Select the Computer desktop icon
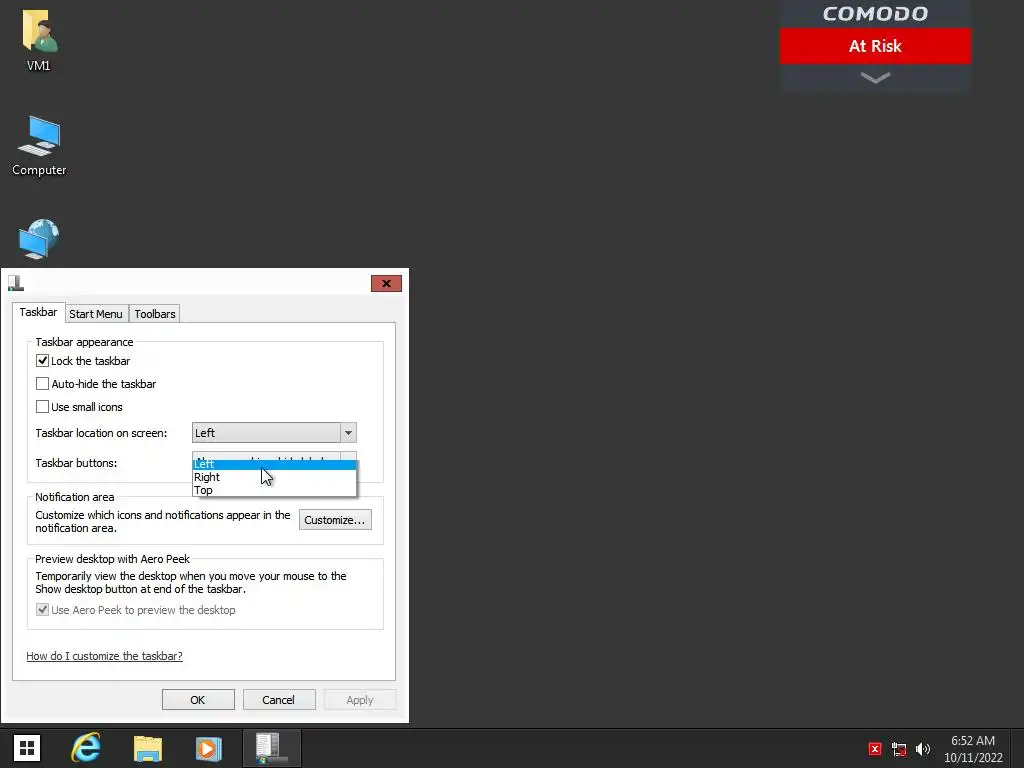Image resolution: width=1024 pixels, height=768 pixels. coord(39,146)
